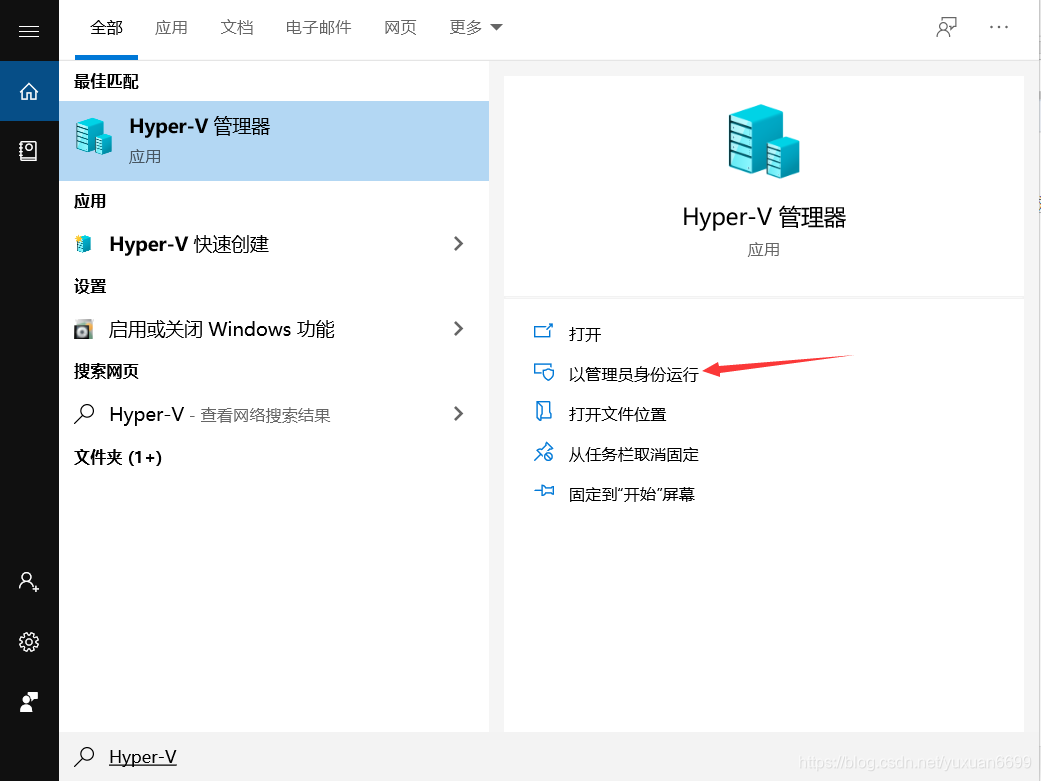The width and height of the screenshot is (1041, 781).
Task: Open the hamburger menu at the sidebar top
Action: click(29, 31)
